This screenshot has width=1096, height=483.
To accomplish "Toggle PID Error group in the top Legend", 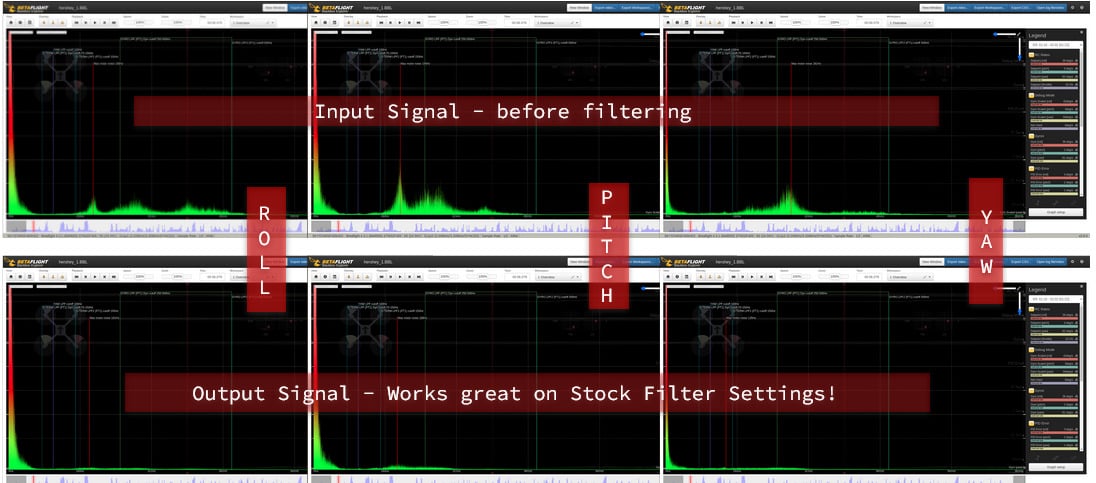I will click(x=1033, y=168).
